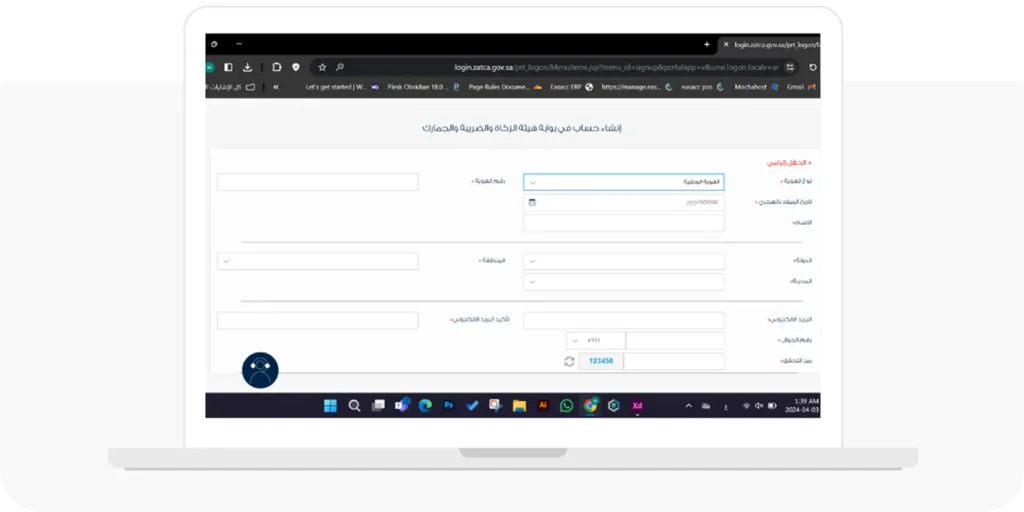
Task: Open a new browser tab
Action: [707, 45]
